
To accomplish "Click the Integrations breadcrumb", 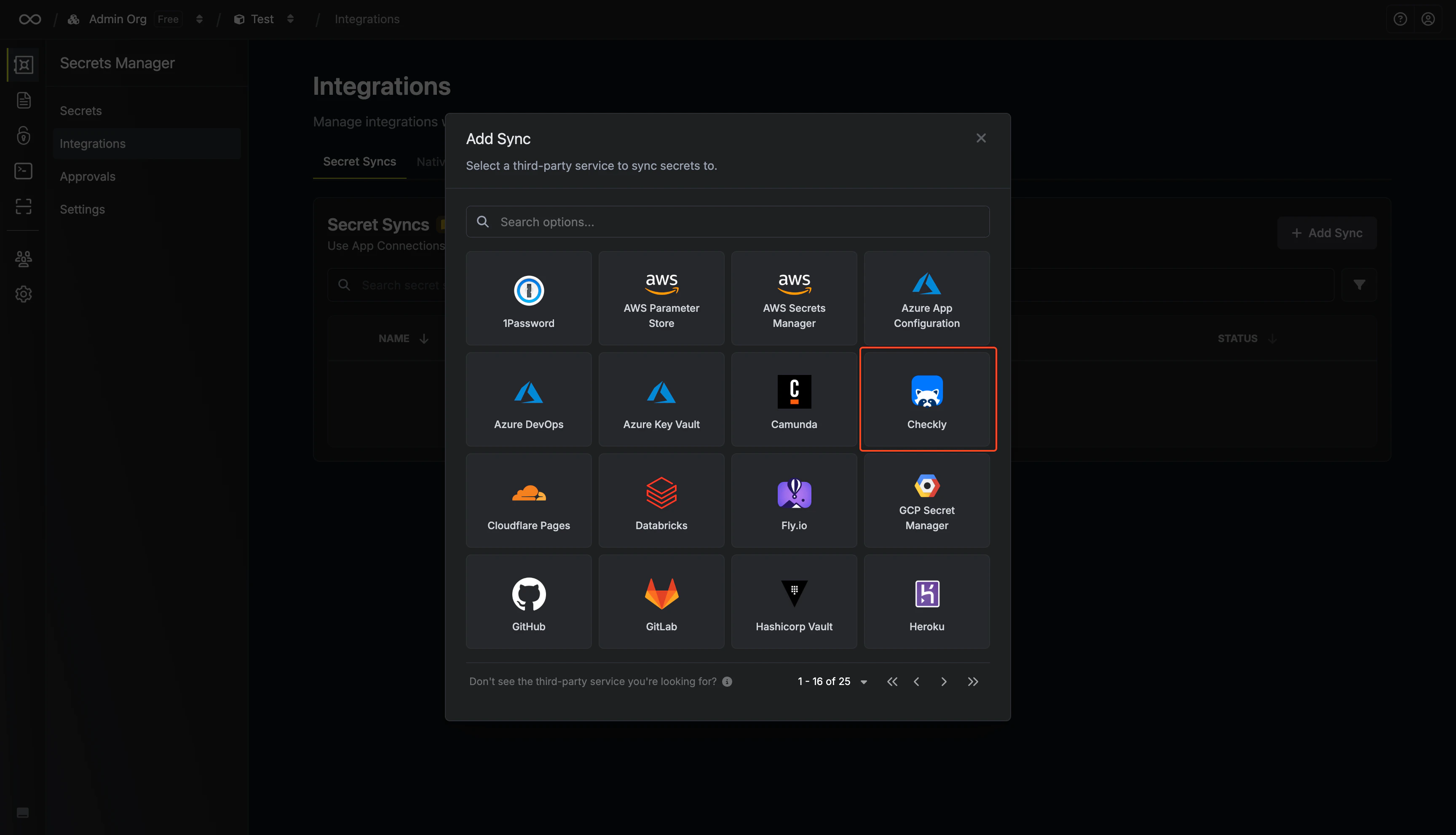I will point(367,19).
